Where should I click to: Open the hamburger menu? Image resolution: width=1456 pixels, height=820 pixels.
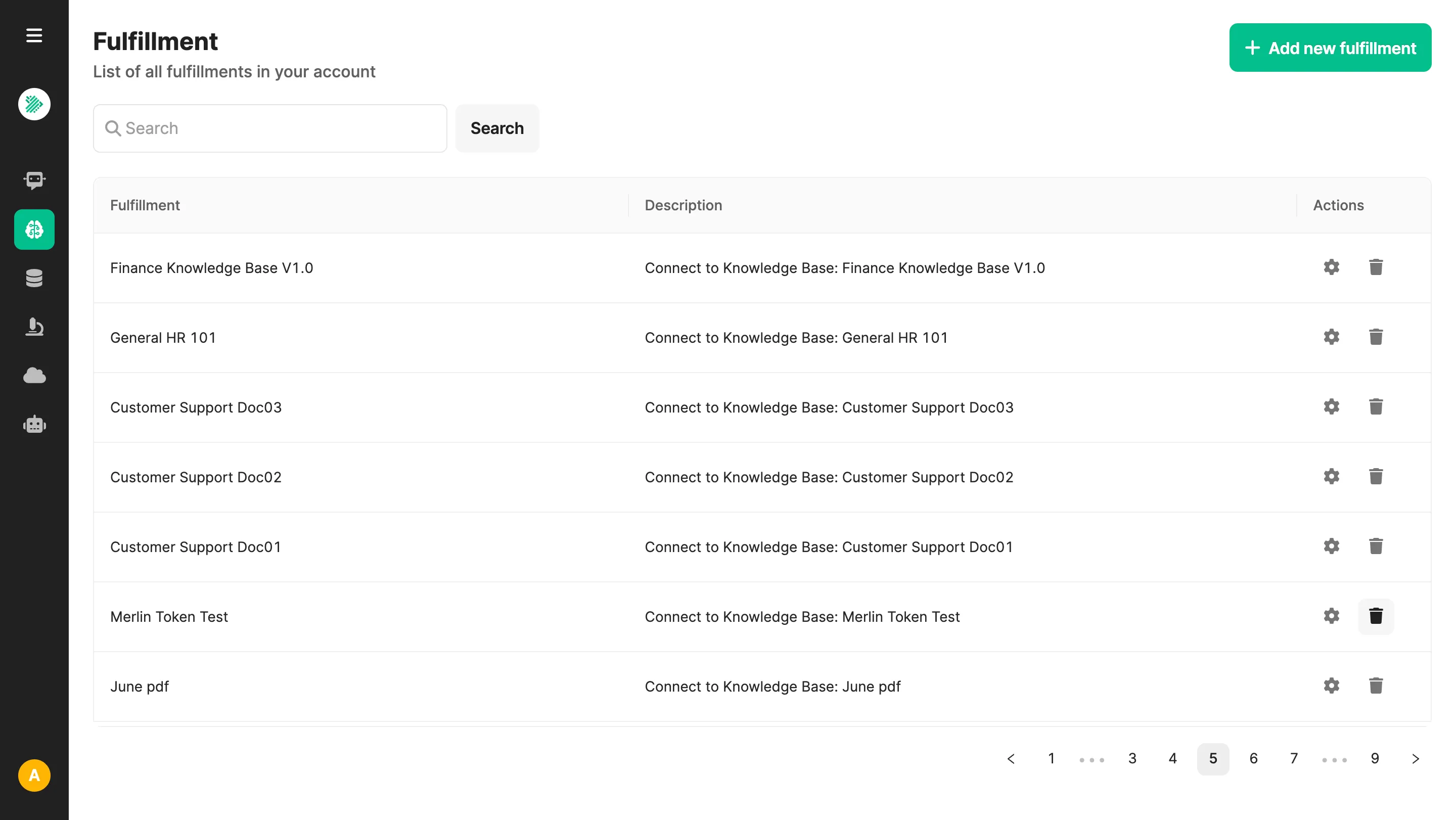pyautogui.click(x=34, y=35)
